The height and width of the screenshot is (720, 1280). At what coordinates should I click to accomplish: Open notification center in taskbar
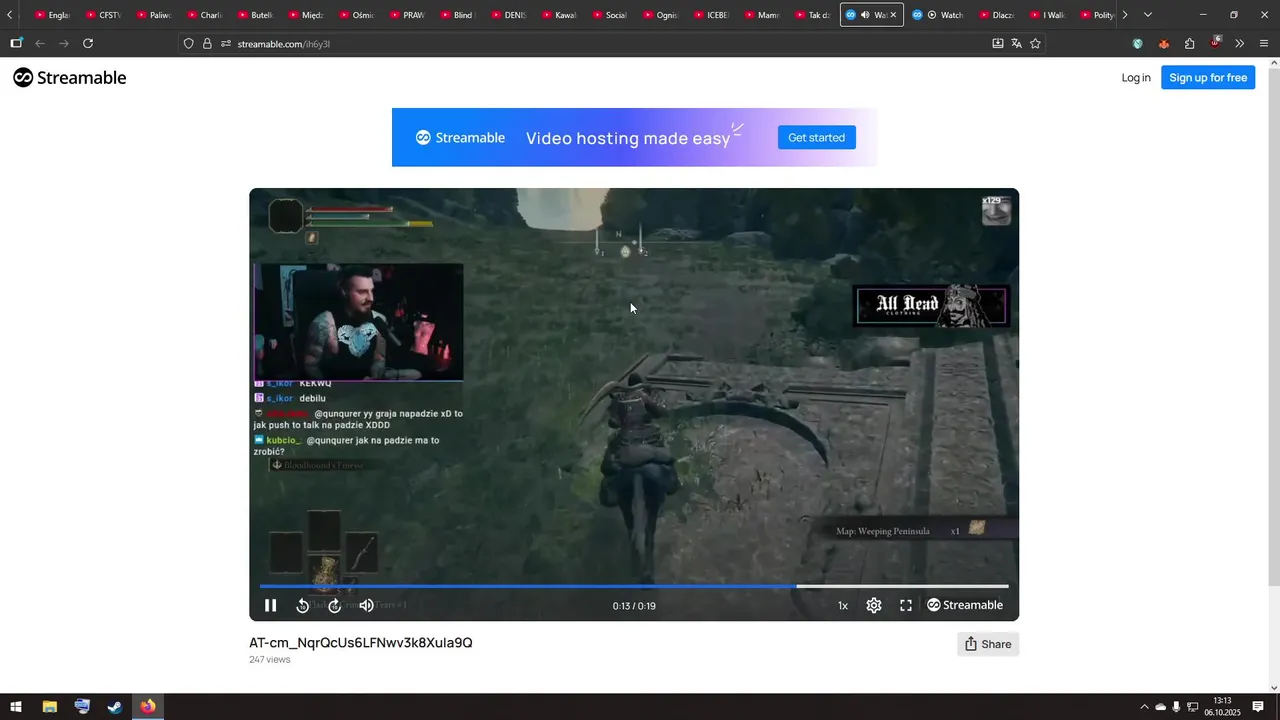1258,707
